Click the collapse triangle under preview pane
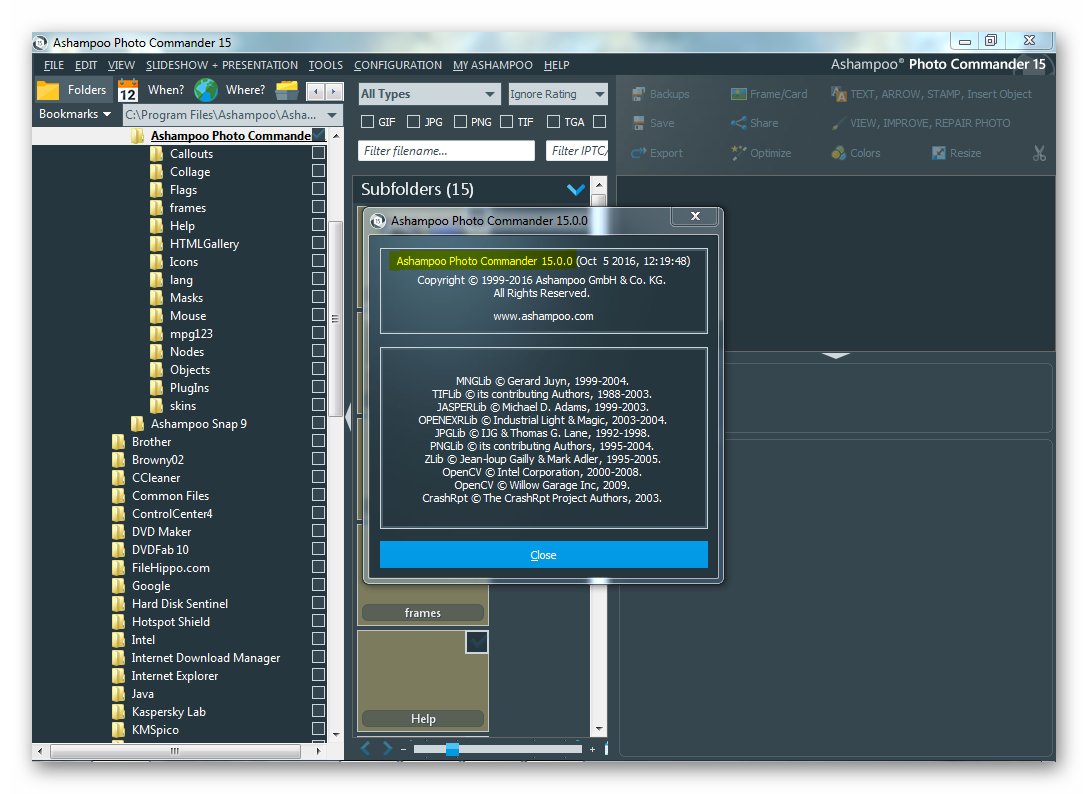Screen dimensions: 1088x794 click(835, 355)
